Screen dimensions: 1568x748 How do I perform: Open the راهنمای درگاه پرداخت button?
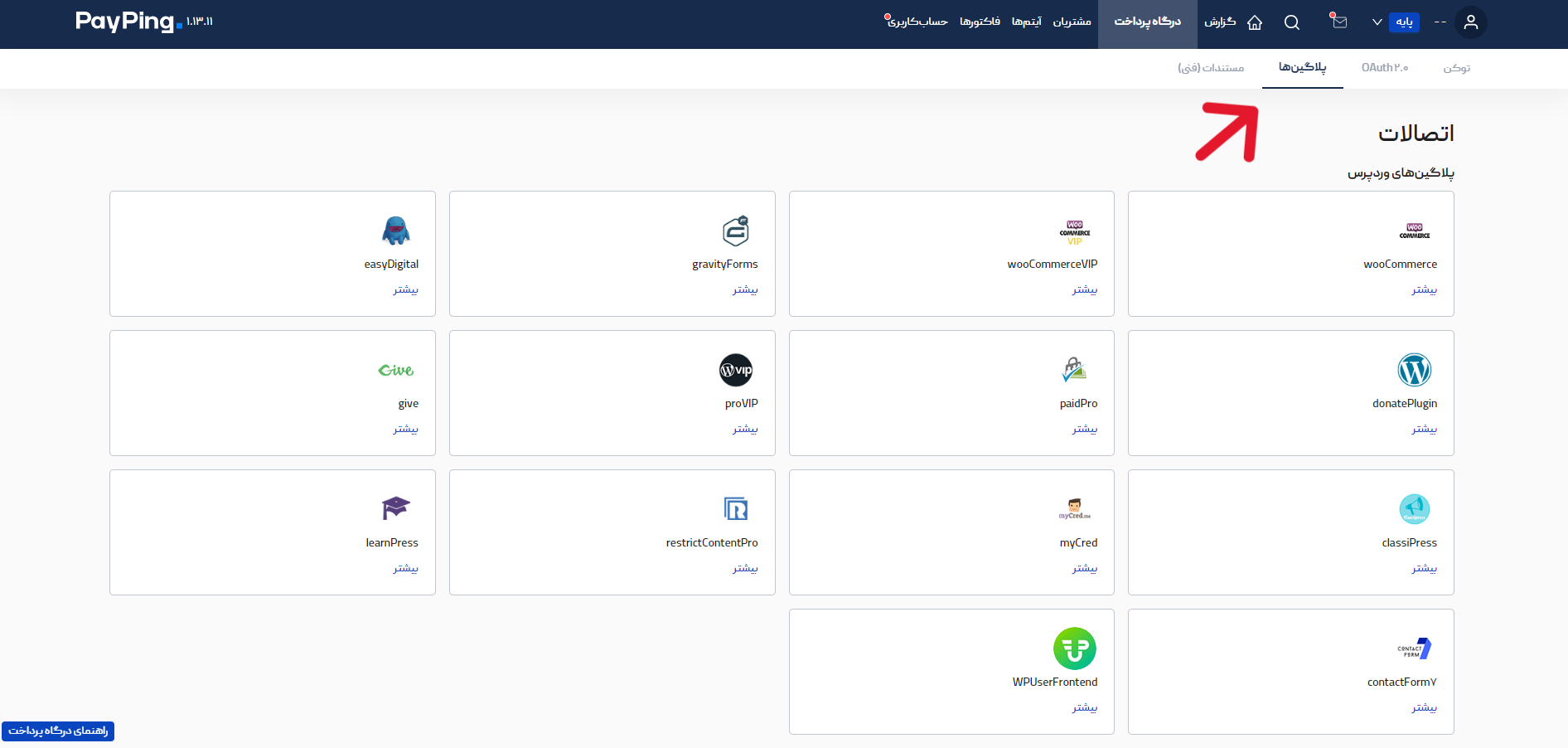[58, 731]
